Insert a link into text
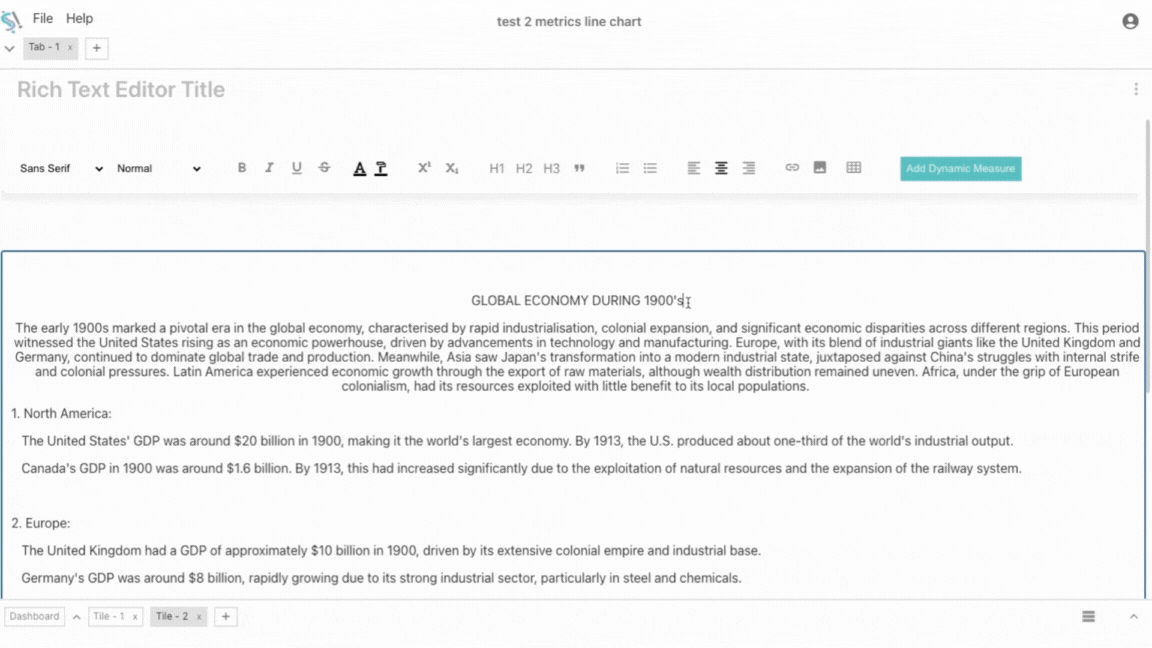Screen dimensions: 1152x648 click(x=792, y=168)
